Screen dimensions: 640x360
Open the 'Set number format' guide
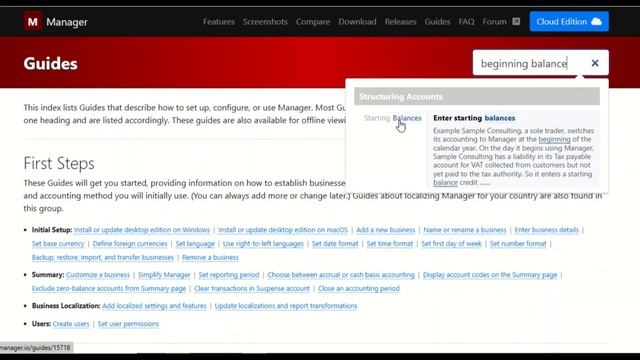click(518, 244)
